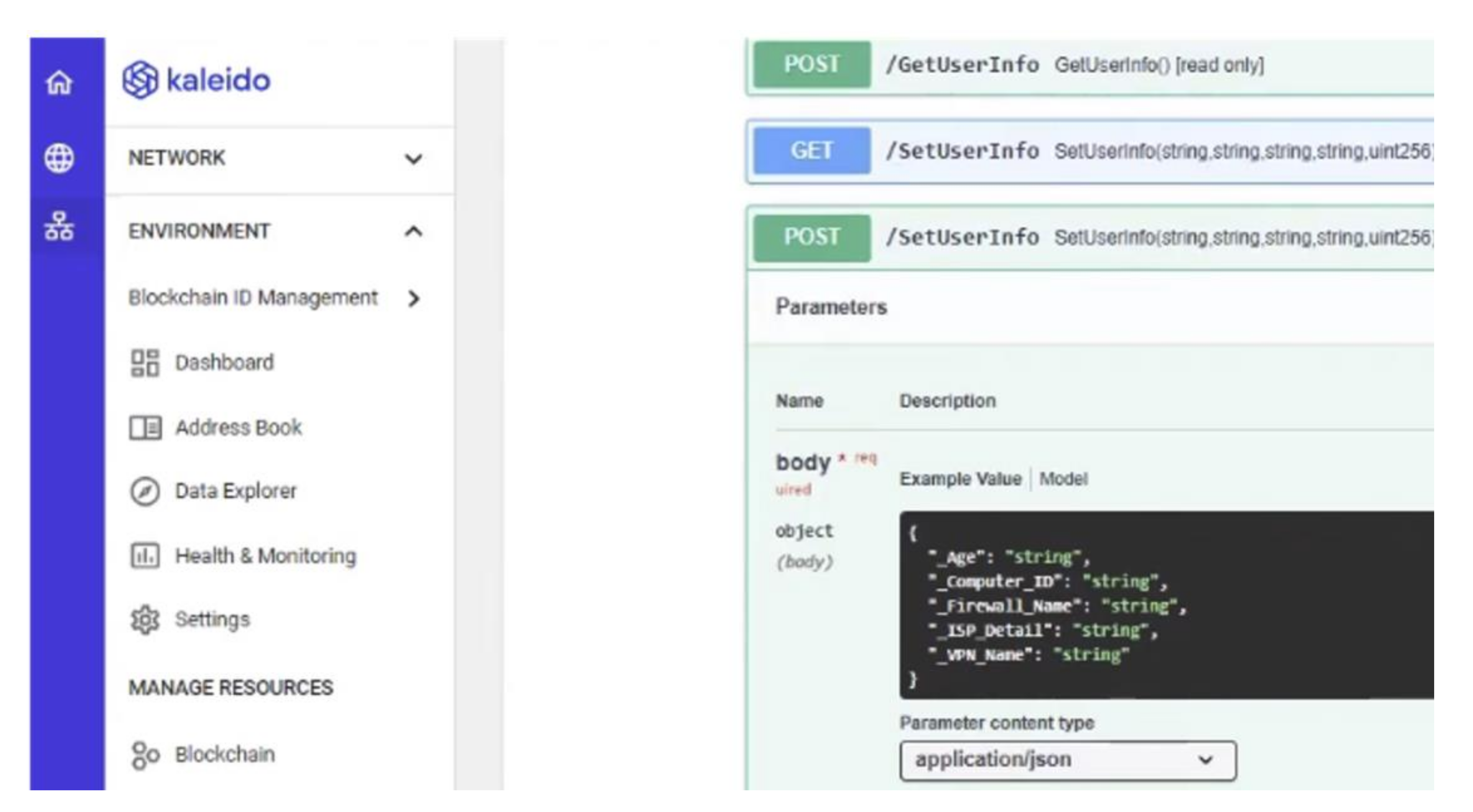This screenshot has width=1473, height=812.
Task: Open the Parameter content type dropdown
Action: 1067,760
